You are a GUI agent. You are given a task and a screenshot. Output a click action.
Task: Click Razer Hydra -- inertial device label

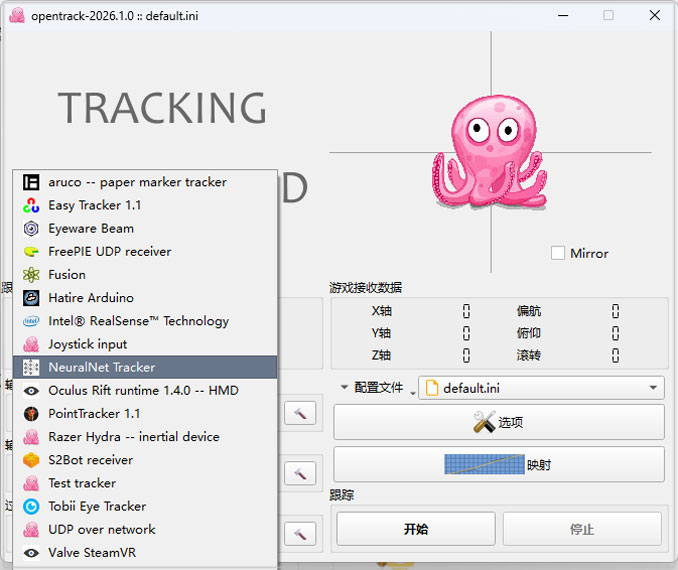click(134, 437)
